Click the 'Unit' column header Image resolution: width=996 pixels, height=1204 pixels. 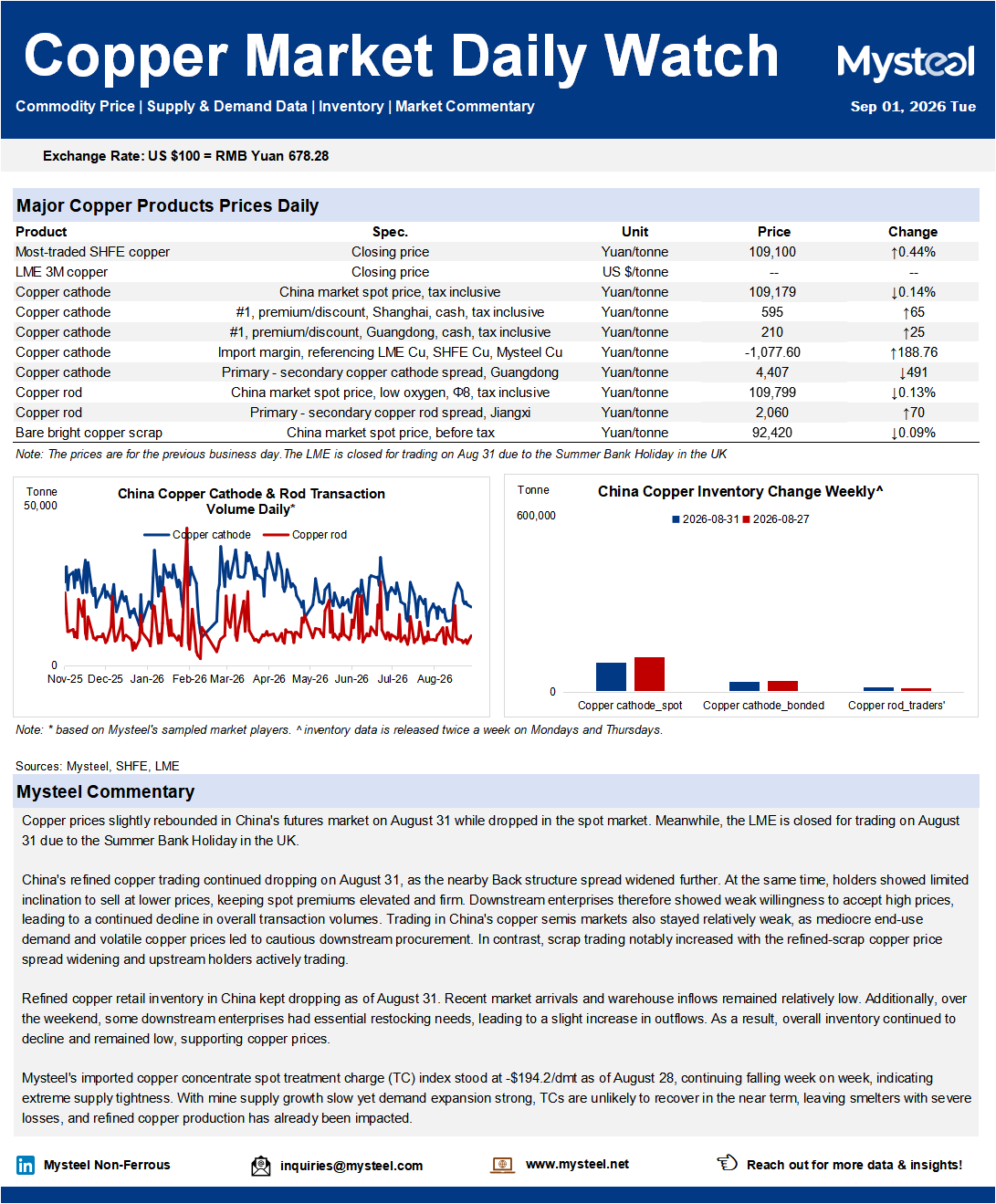click(x=634, y=232)
